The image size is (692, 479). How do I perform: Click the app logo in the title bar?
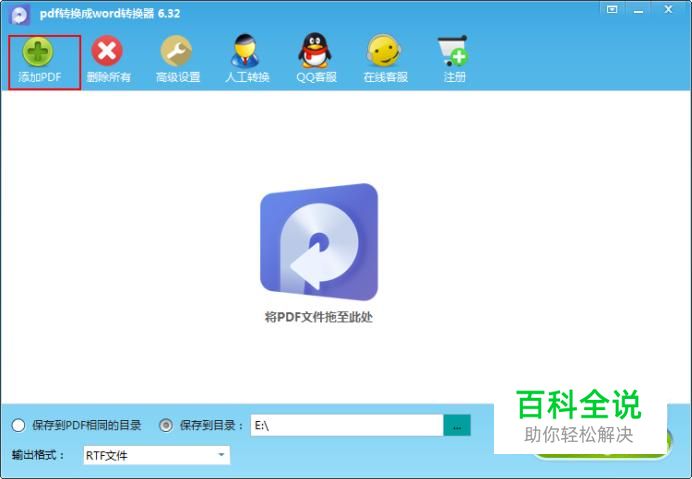coord(19,14)
